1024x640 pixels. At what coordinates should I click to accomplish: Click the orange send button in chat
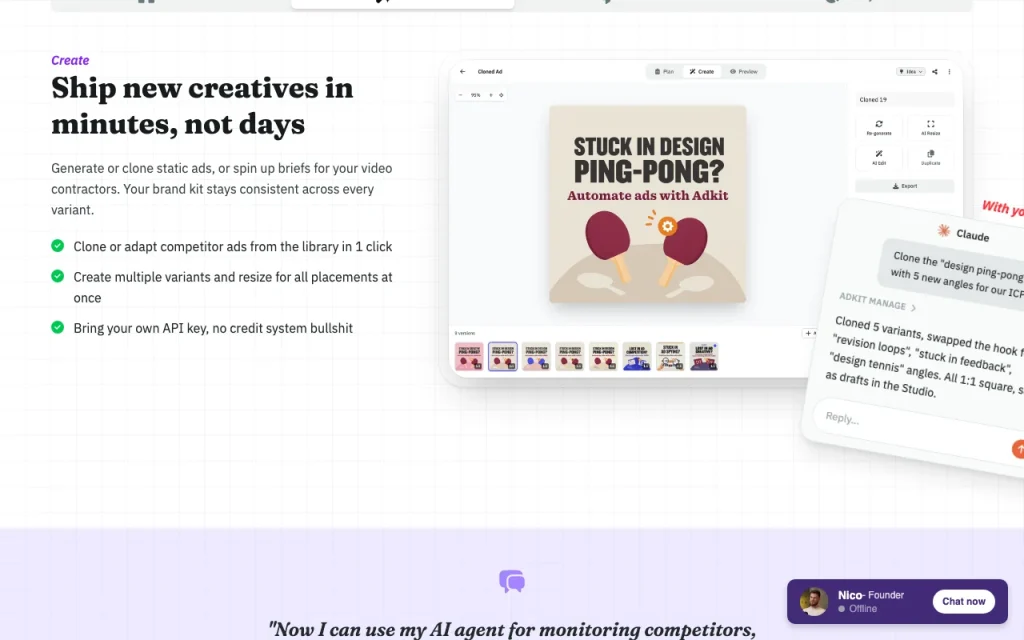tap(1019, 449)
